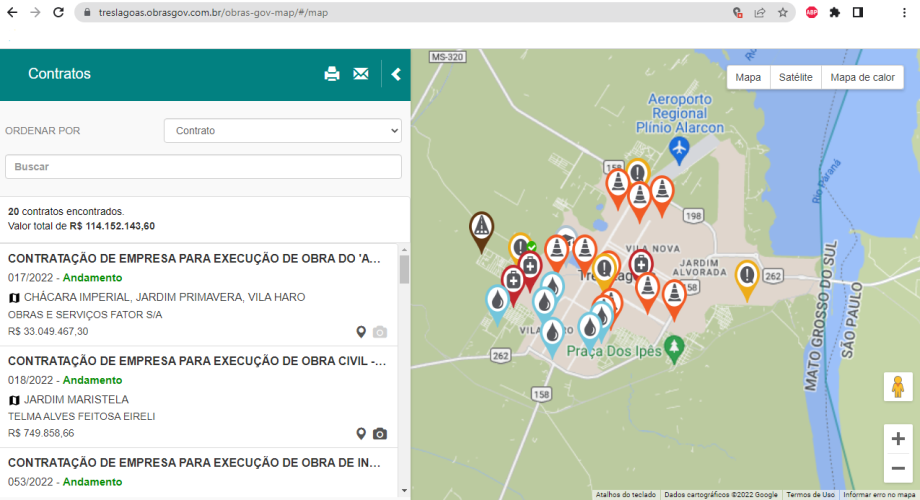
Task: Print the contracts list
Action: pyautogui.click(x=332, y=74)
